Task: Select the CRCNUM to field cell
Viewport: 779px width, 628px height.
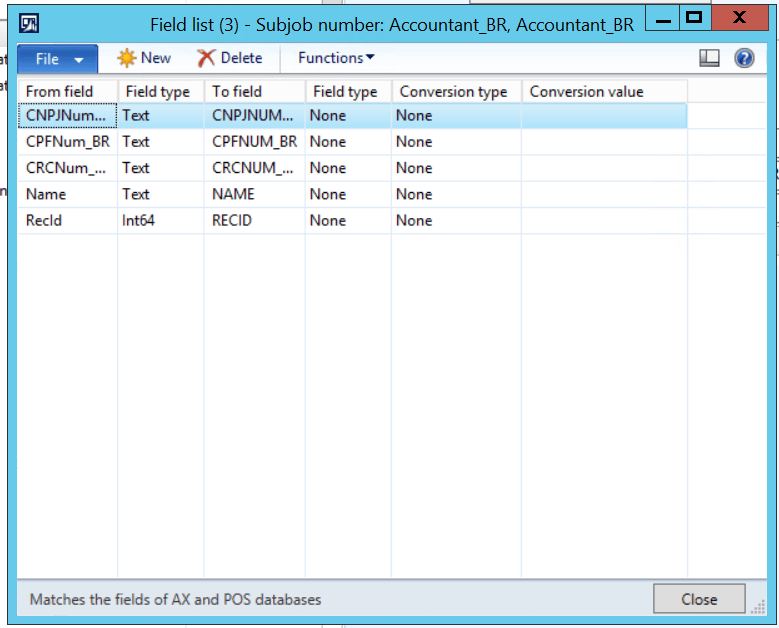Action: pos(254,168)
